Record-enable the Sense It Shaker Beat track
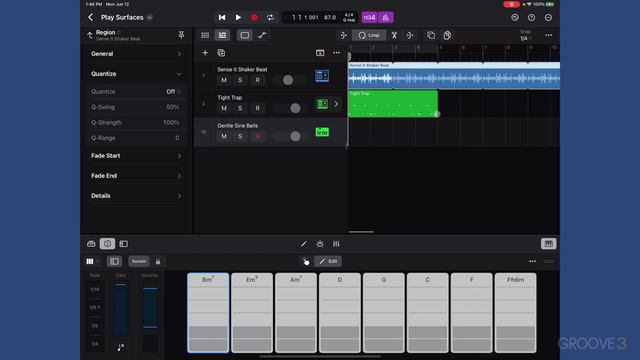Image resolution: width=640 pixels, height=360 pixels. (x=258, y=80)
